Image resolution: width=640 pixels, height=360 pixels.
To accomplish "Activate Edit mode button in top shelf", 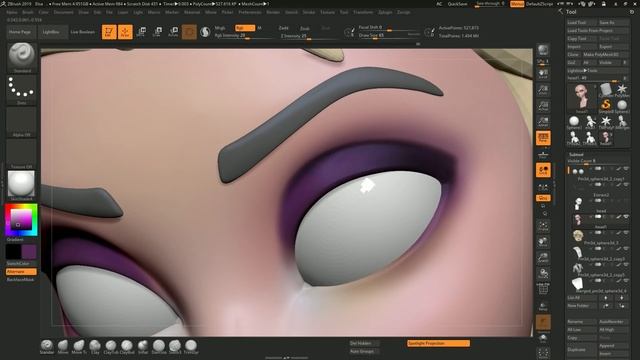I will click(109, 32).
